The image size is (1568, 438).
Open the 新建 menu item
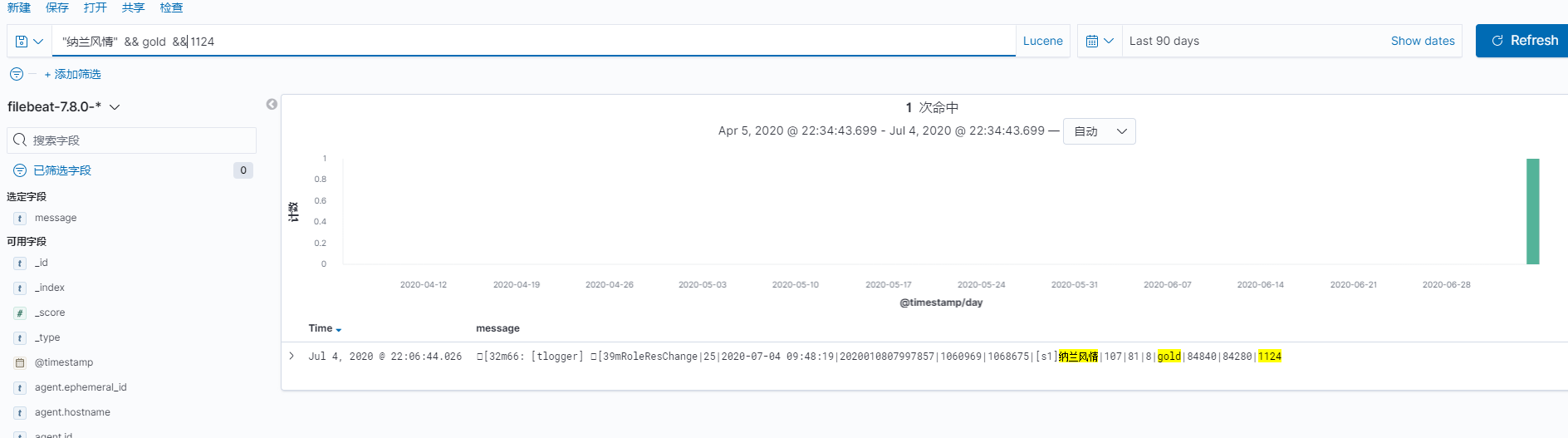[19, 7]
